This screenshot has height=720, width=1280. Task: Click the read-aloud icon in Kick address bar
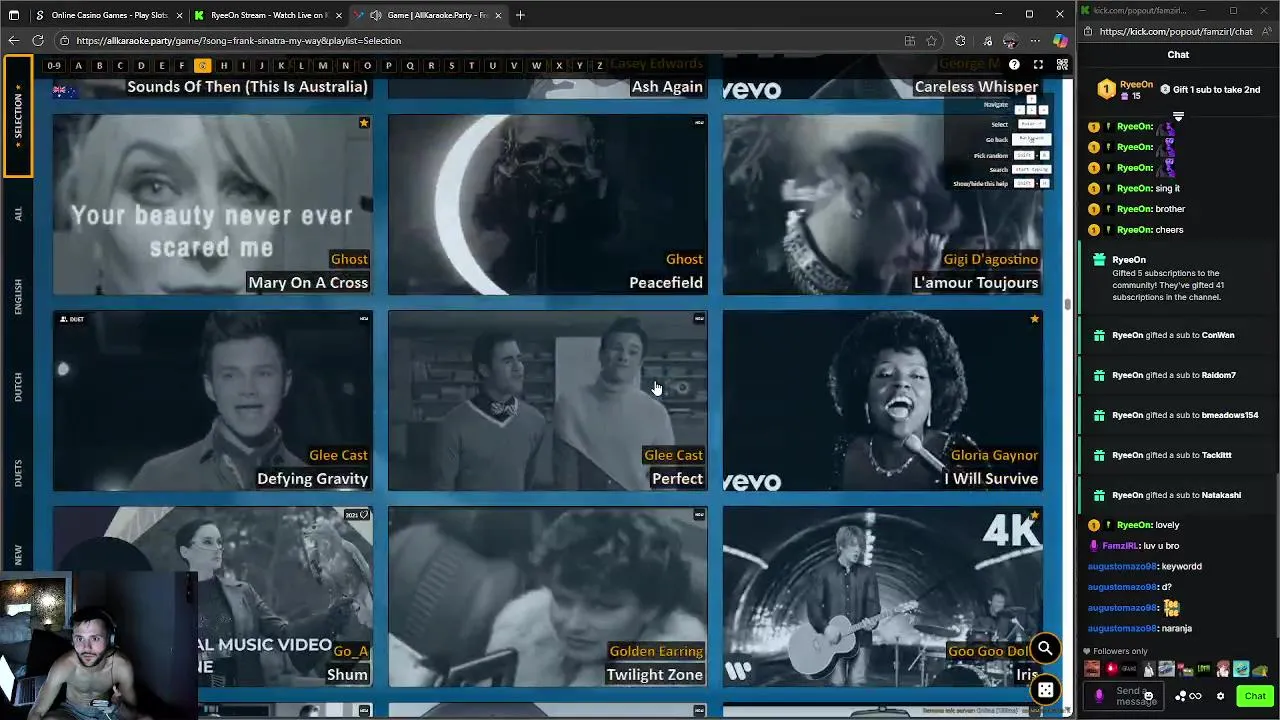1266,31
